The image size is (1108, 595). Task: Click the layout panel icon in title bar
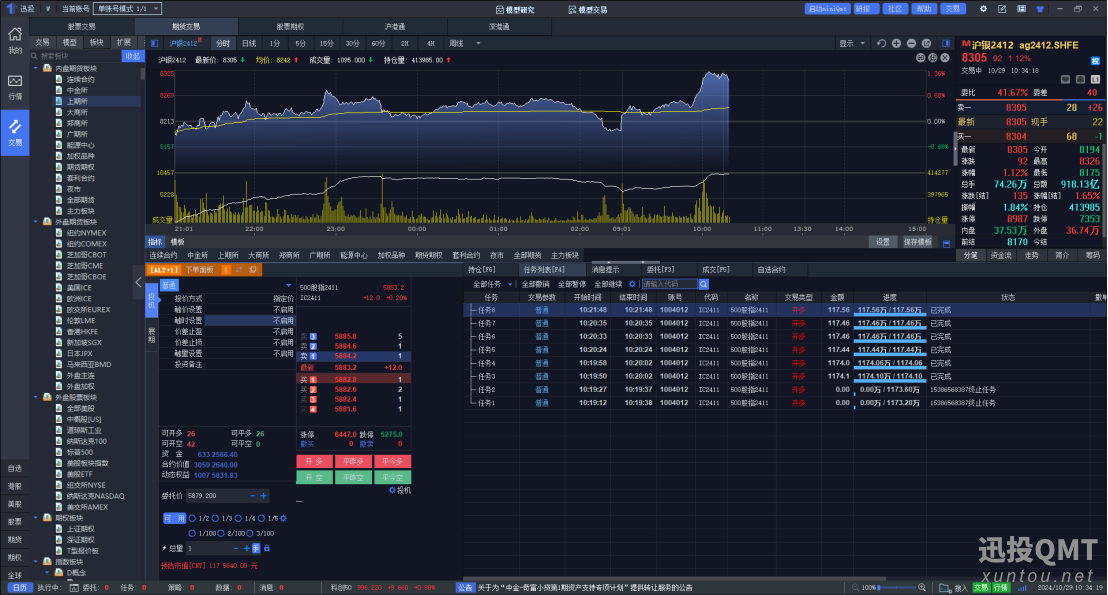click(x=1021, y=9)
